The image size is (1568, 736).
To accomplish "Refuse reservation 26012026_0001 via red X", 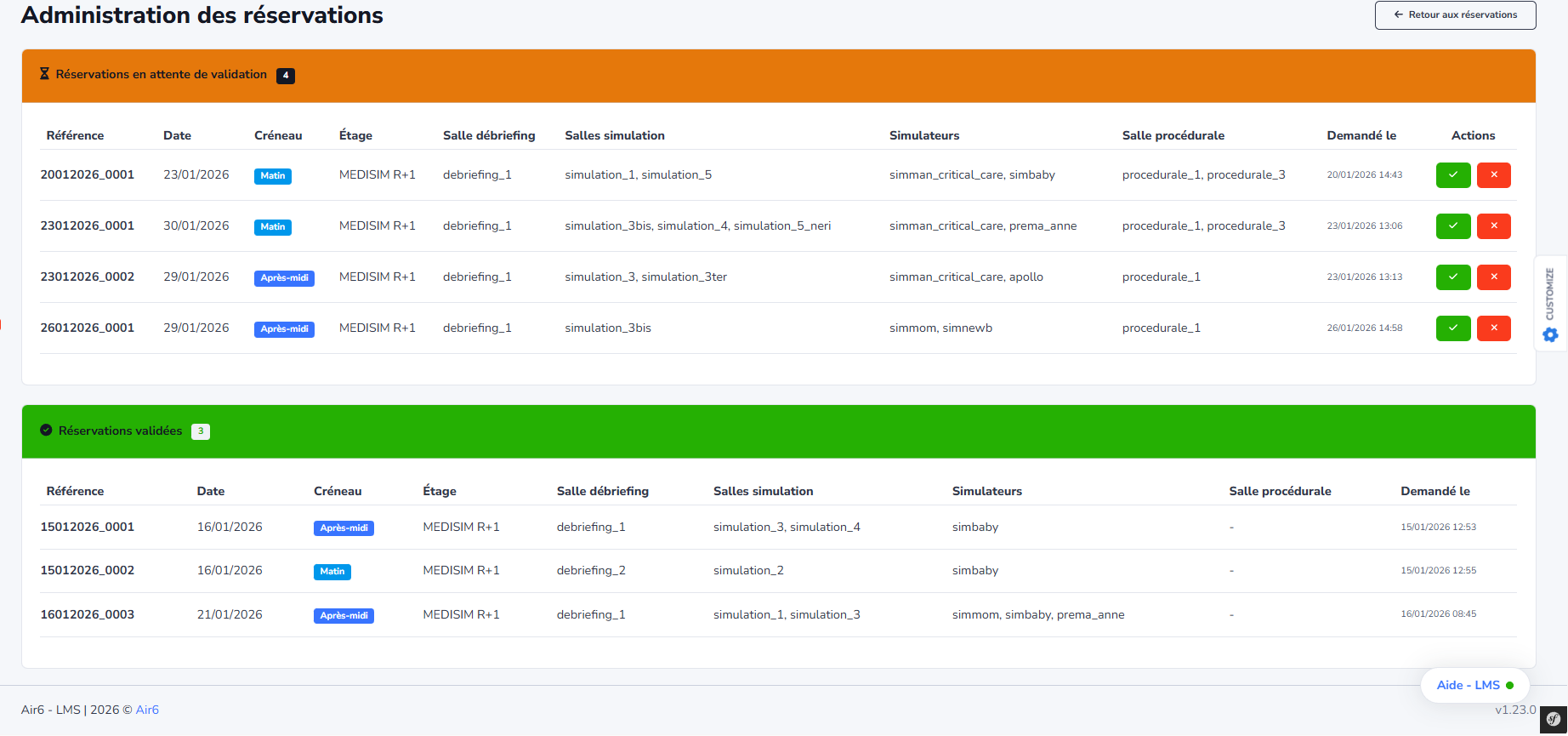I will pyautogui.click(x=1493, y=328).
